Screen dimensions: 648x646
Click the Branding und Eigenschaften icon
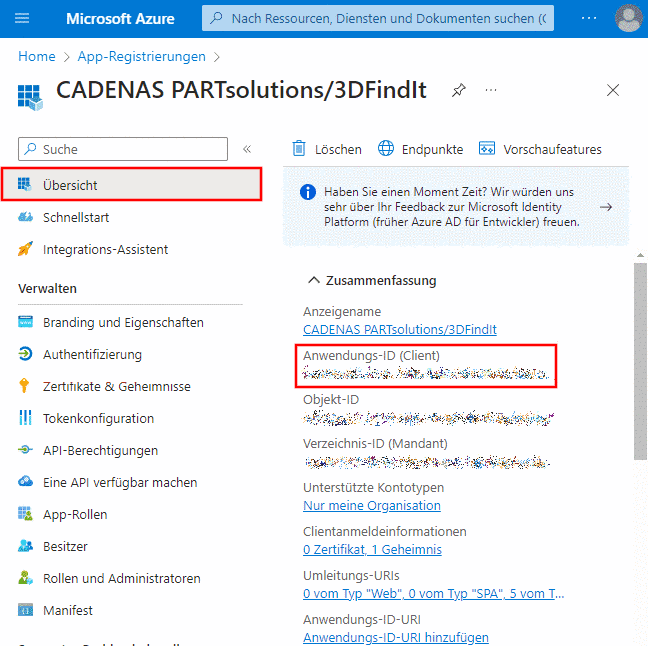click(x=25, y=321)
